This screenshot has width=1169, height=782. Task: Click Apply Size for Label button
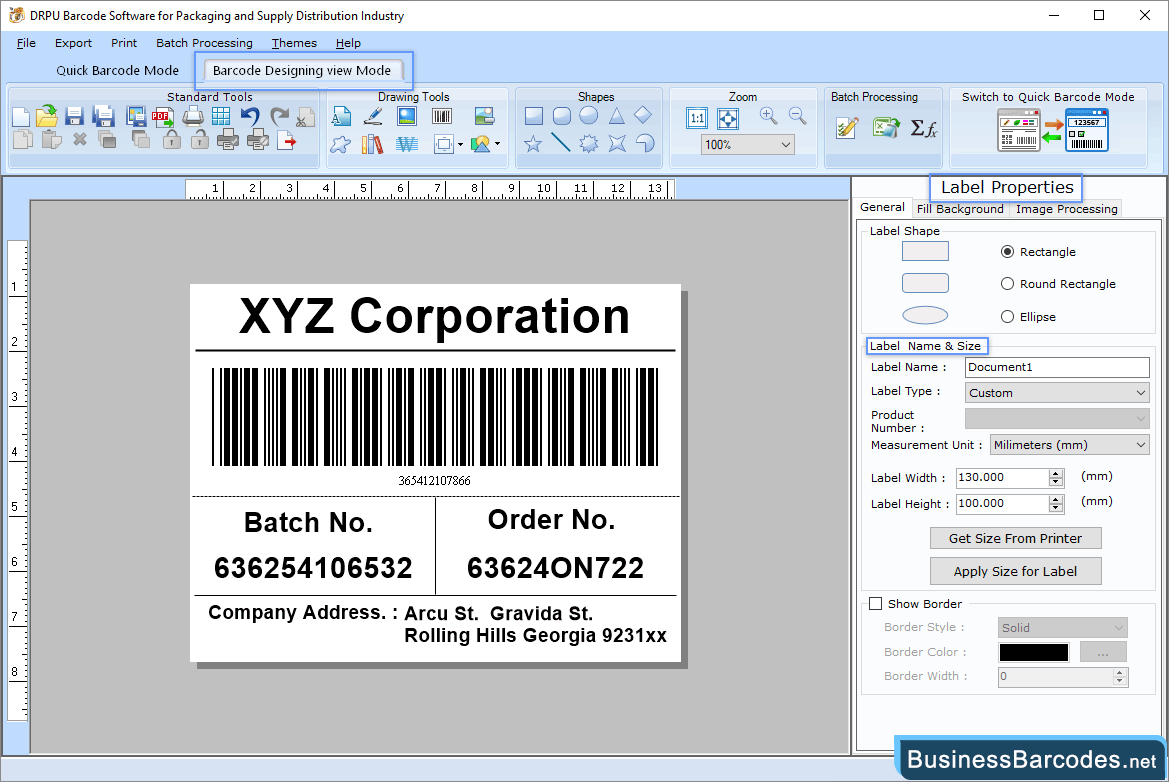[1015, 571]
